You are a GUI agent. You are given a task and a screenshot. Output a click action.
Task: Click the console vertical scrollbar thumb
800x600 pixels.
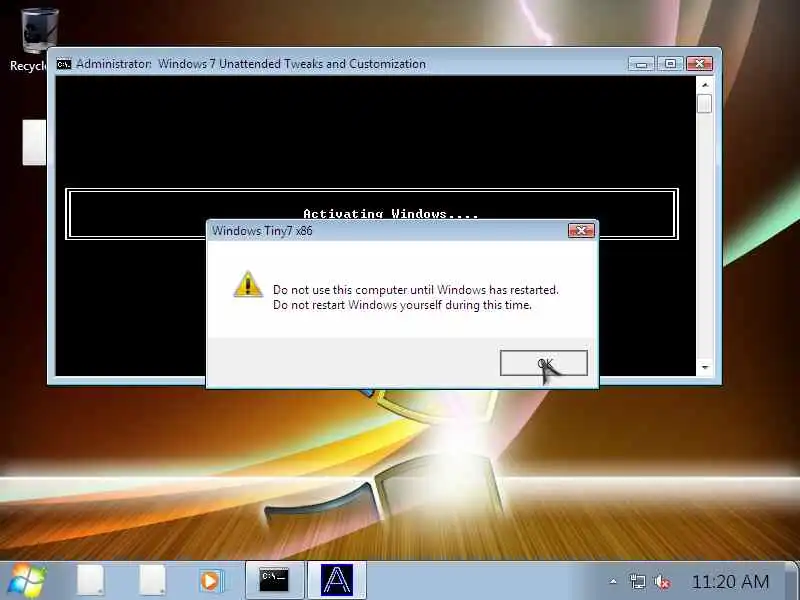click(705, 104)
